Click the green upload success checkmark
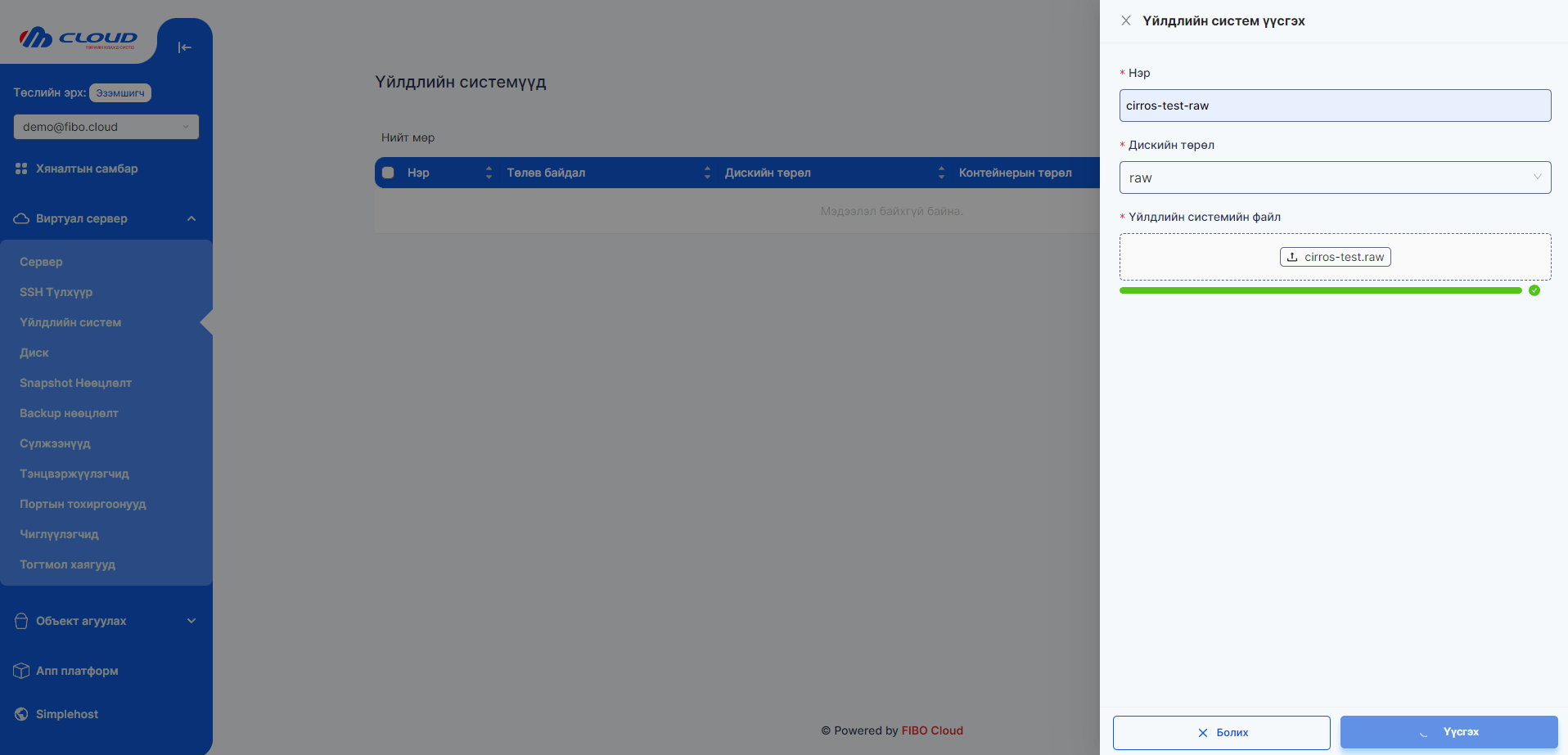Image resolution: width=1568 pixels, height=755 pixels. pyautogui.click(x=1534, y=290)
